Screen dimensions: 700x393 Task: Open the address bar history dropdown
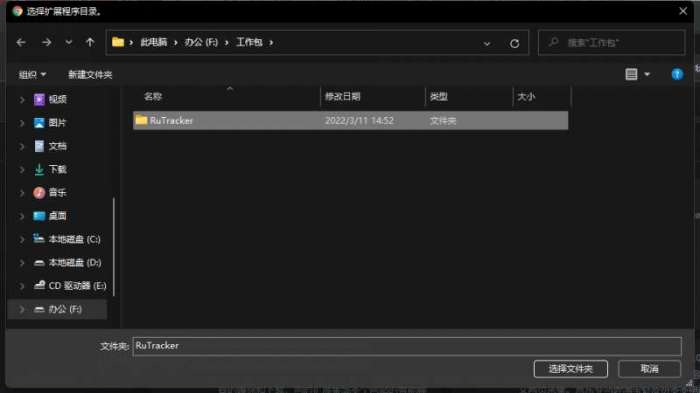(487, 43)
